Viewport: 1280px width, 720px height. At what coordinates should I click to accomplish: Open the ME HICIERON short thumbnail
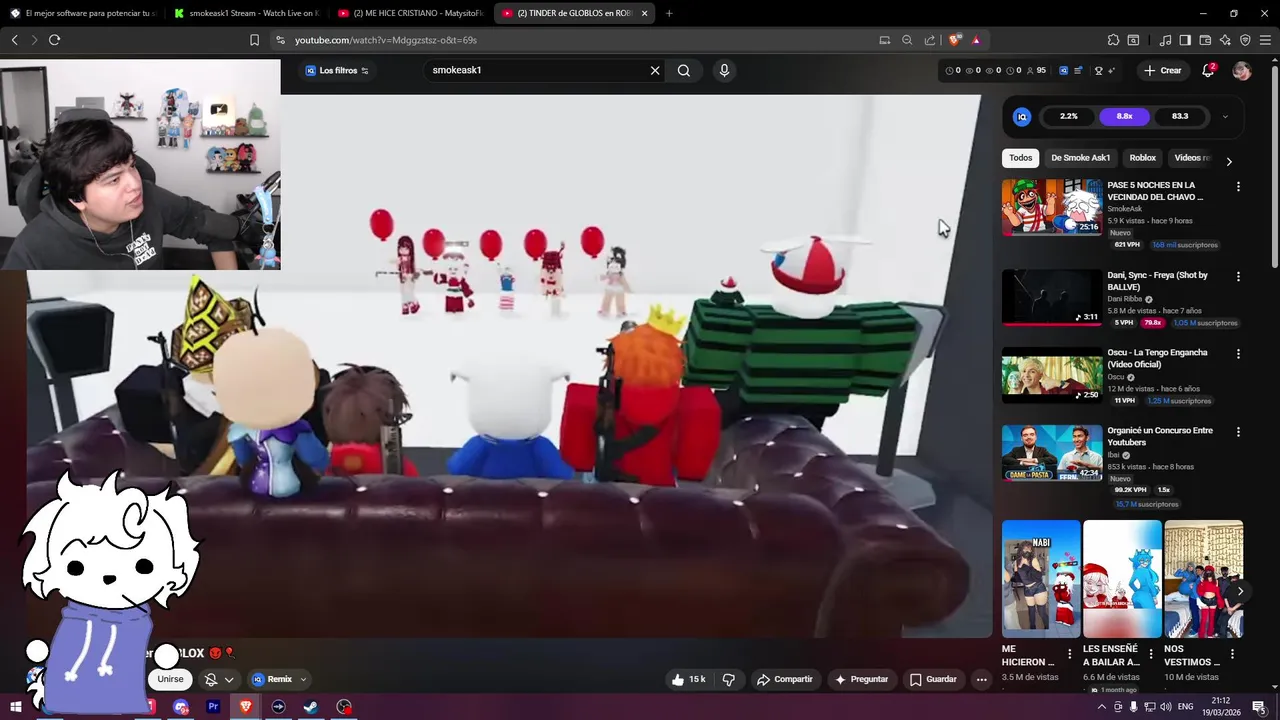[x=1041, y=579]
